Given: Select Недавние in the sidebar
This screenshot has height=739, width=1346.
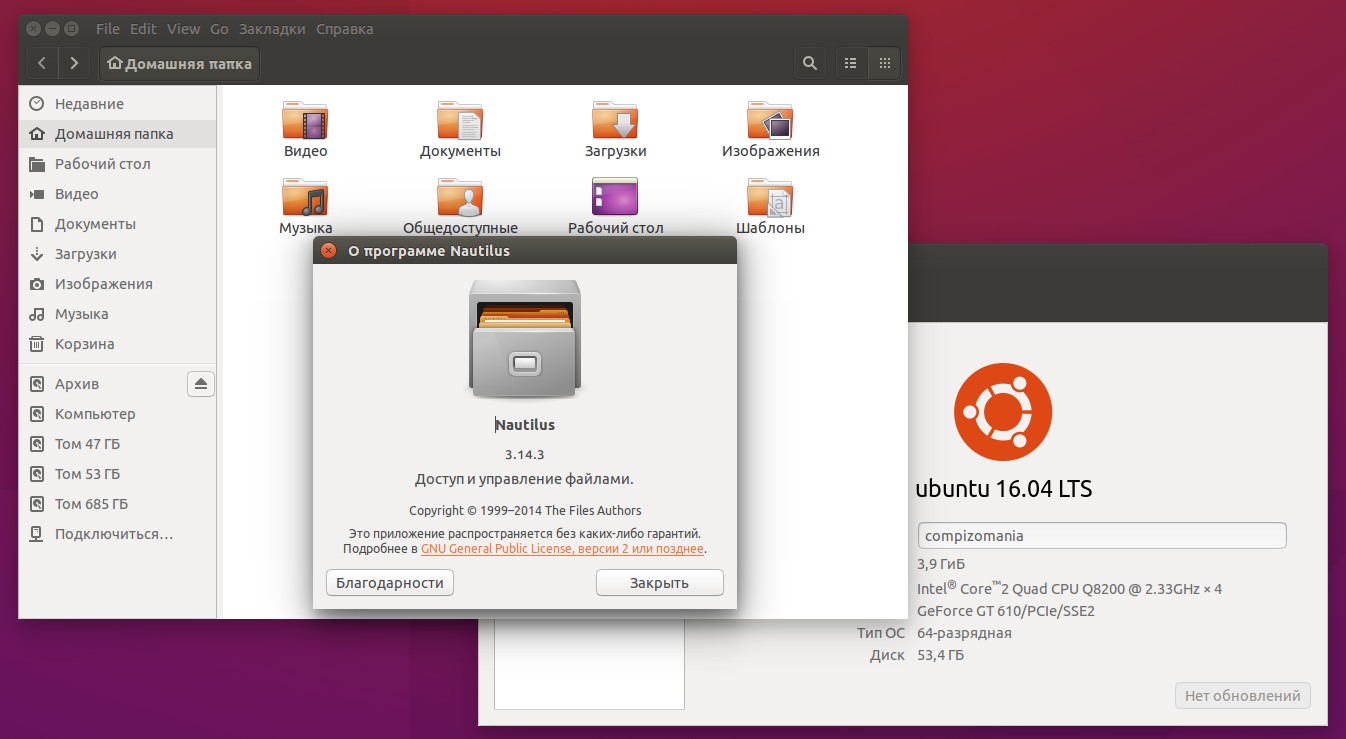Looking at the screenshot, I should (x=117, y=104).
